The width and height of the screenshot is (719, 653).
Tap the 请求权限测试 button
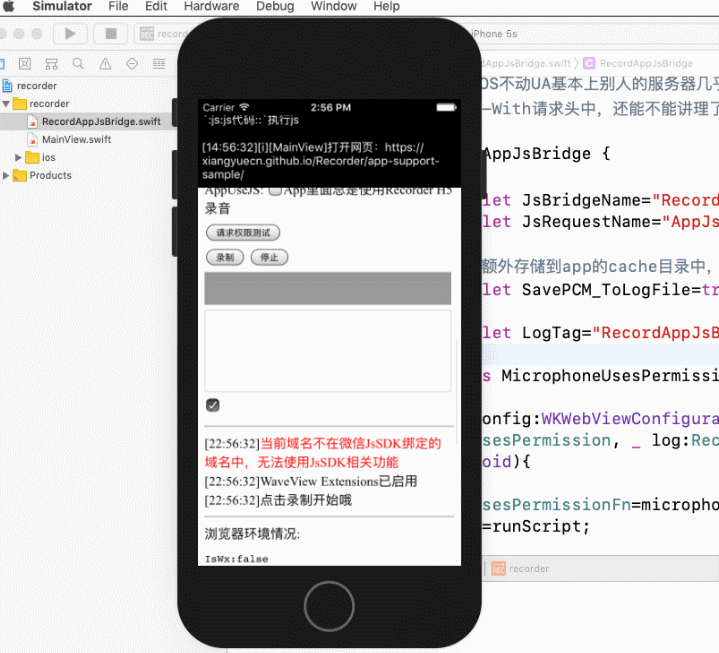[243, 233]
